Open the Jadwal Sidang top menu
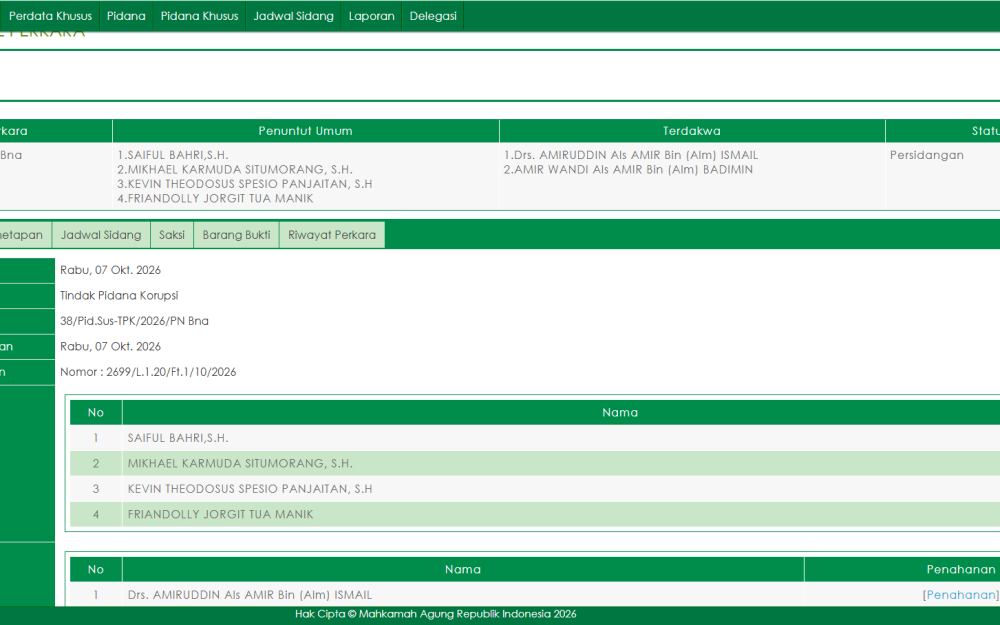The width and height of the screenshot is (1000, 625). click(293, 16)
